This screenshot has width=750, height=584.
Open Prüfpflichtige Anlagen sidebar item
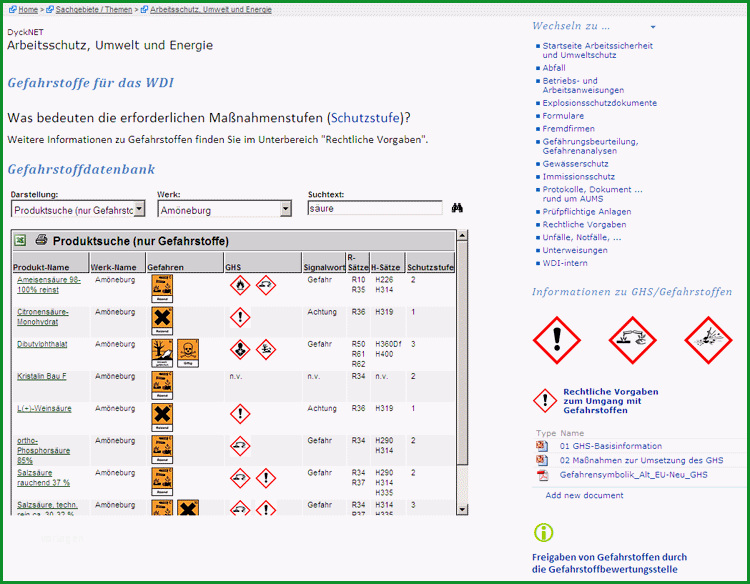tap(586, 211)
